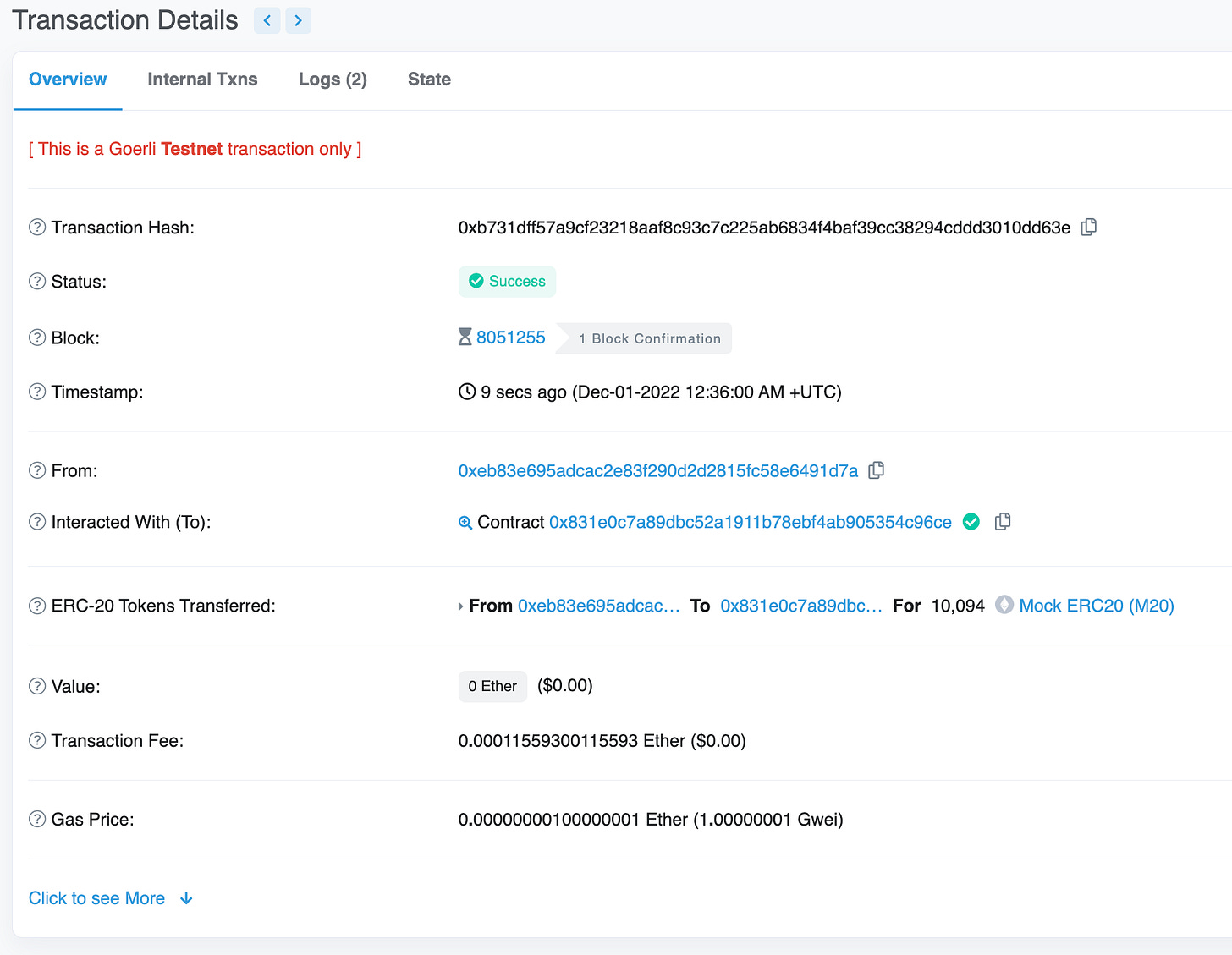Click the verified contract checkmark icon

(971, 522)
